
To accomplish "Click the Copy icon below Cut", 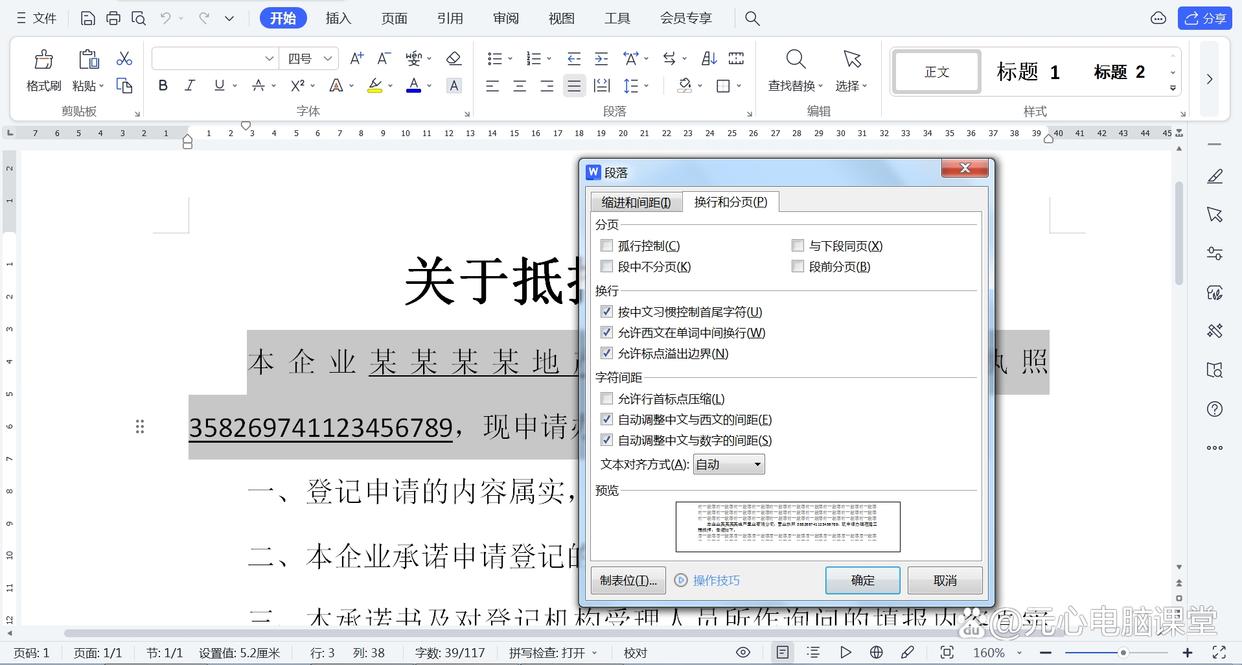I will (x=124, y=86).
